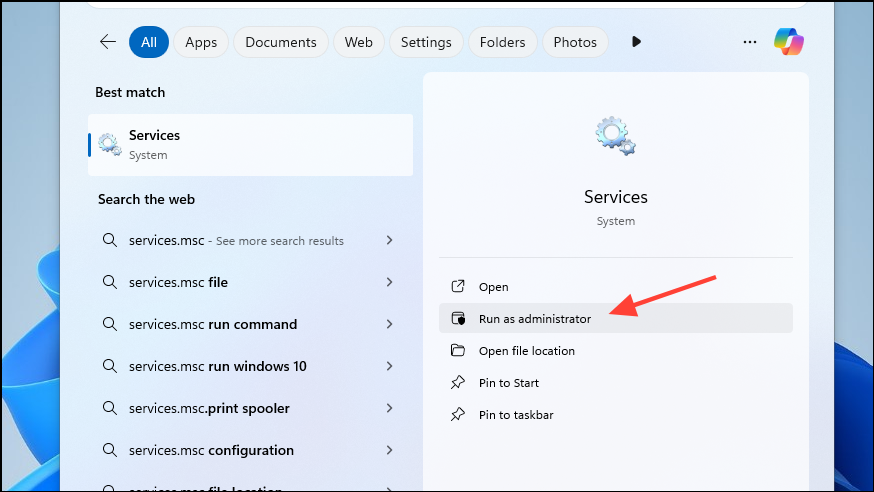Go back with the left arrow button

point(108,42)
